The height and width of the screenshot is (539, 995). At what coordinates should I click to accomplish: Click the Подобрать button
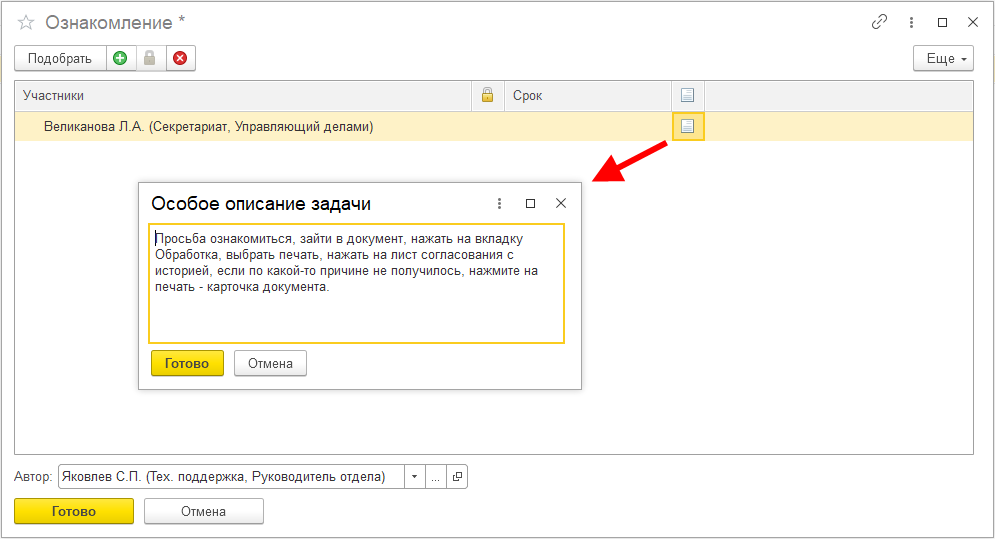[60, 58]
